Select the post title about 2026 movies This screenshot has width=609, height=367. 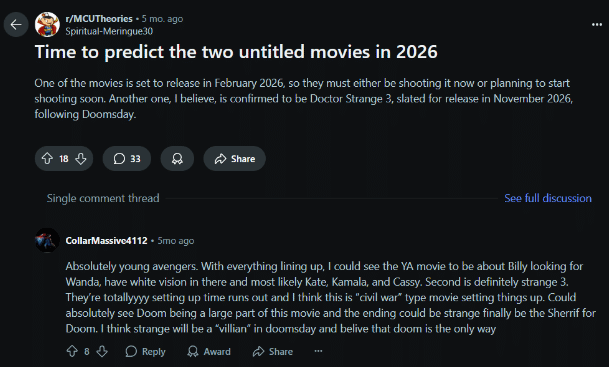pyautogui.click(x=236, y=52)
